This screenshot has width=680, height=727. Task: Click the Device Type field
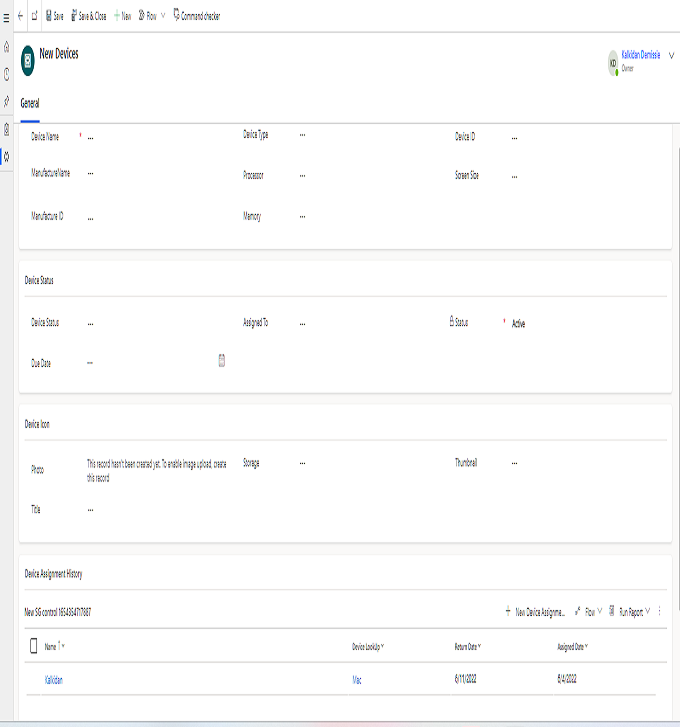coord(369,135)
